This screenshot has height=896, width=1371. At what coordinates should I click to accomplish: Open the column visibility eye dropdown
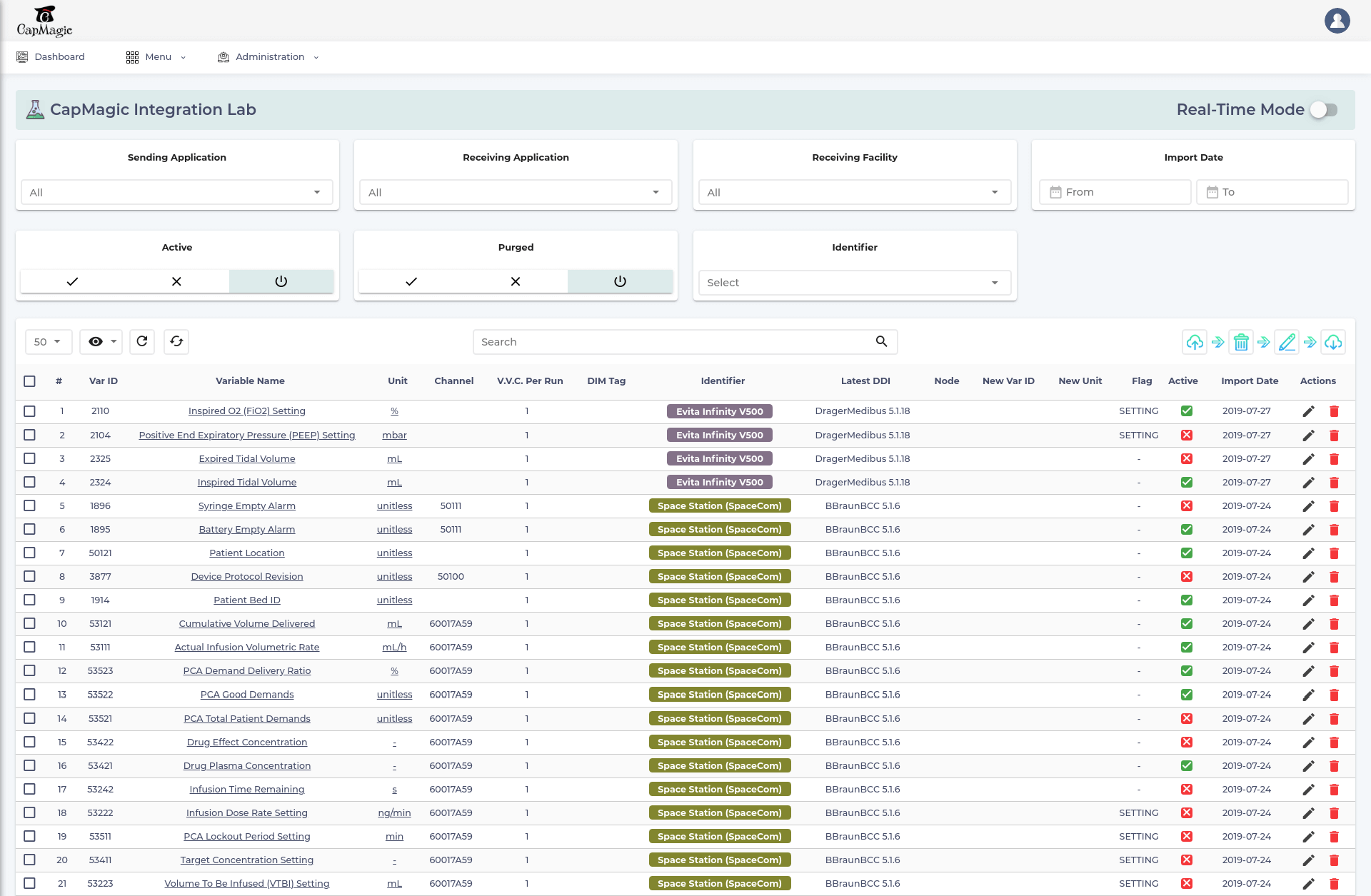(101, 342)
